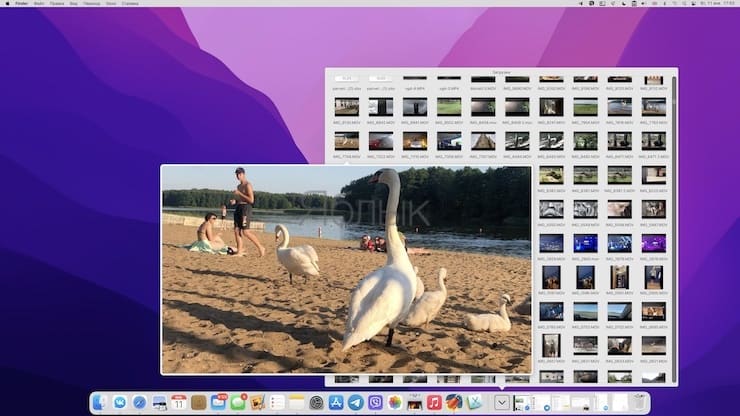Open Reminders from the Dock

click(x=277, y=402)
